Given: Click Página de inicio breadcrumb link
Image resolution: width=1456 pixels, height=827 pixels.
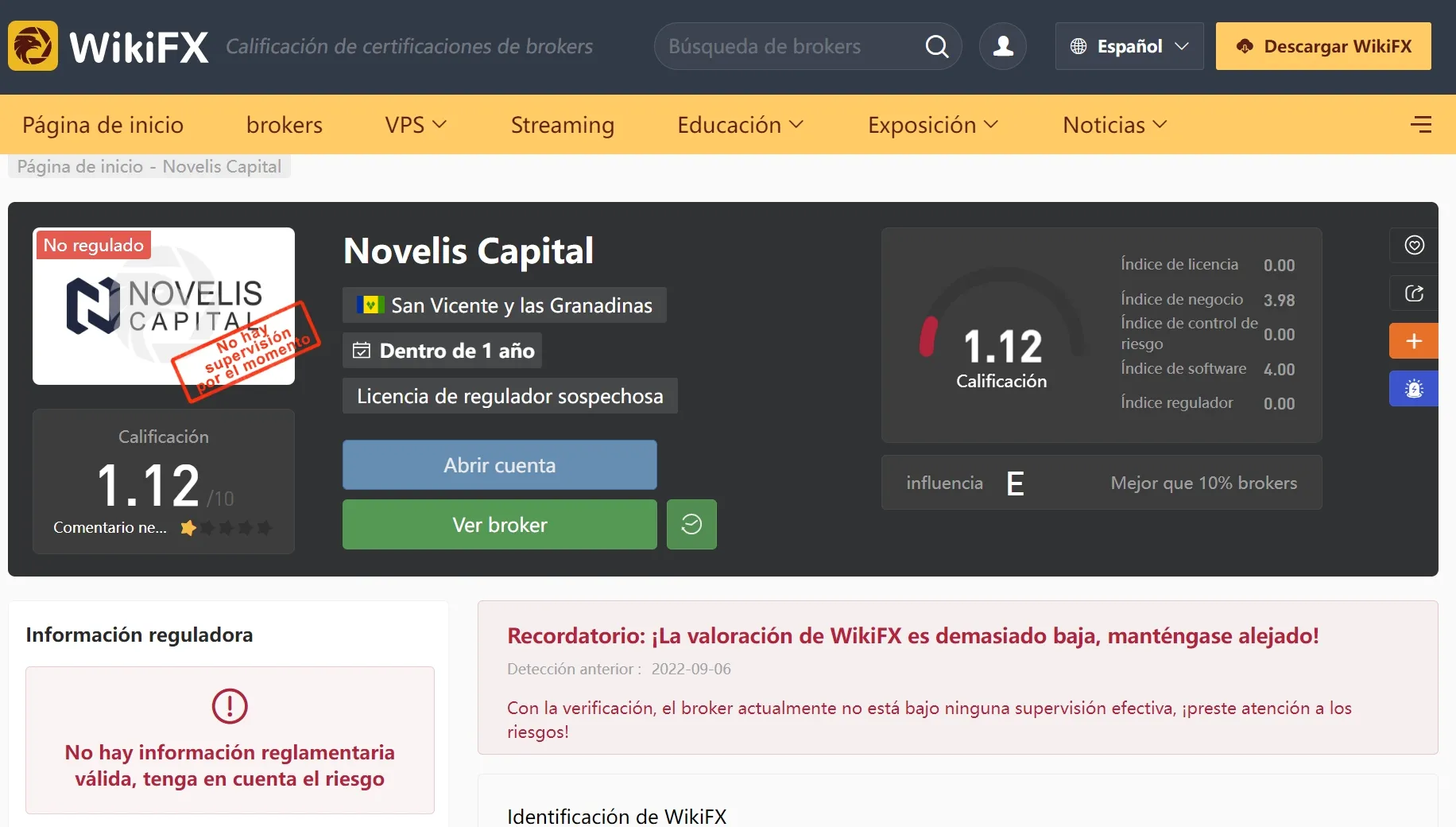Looking at the screenshot, I should tap(80, 166).
